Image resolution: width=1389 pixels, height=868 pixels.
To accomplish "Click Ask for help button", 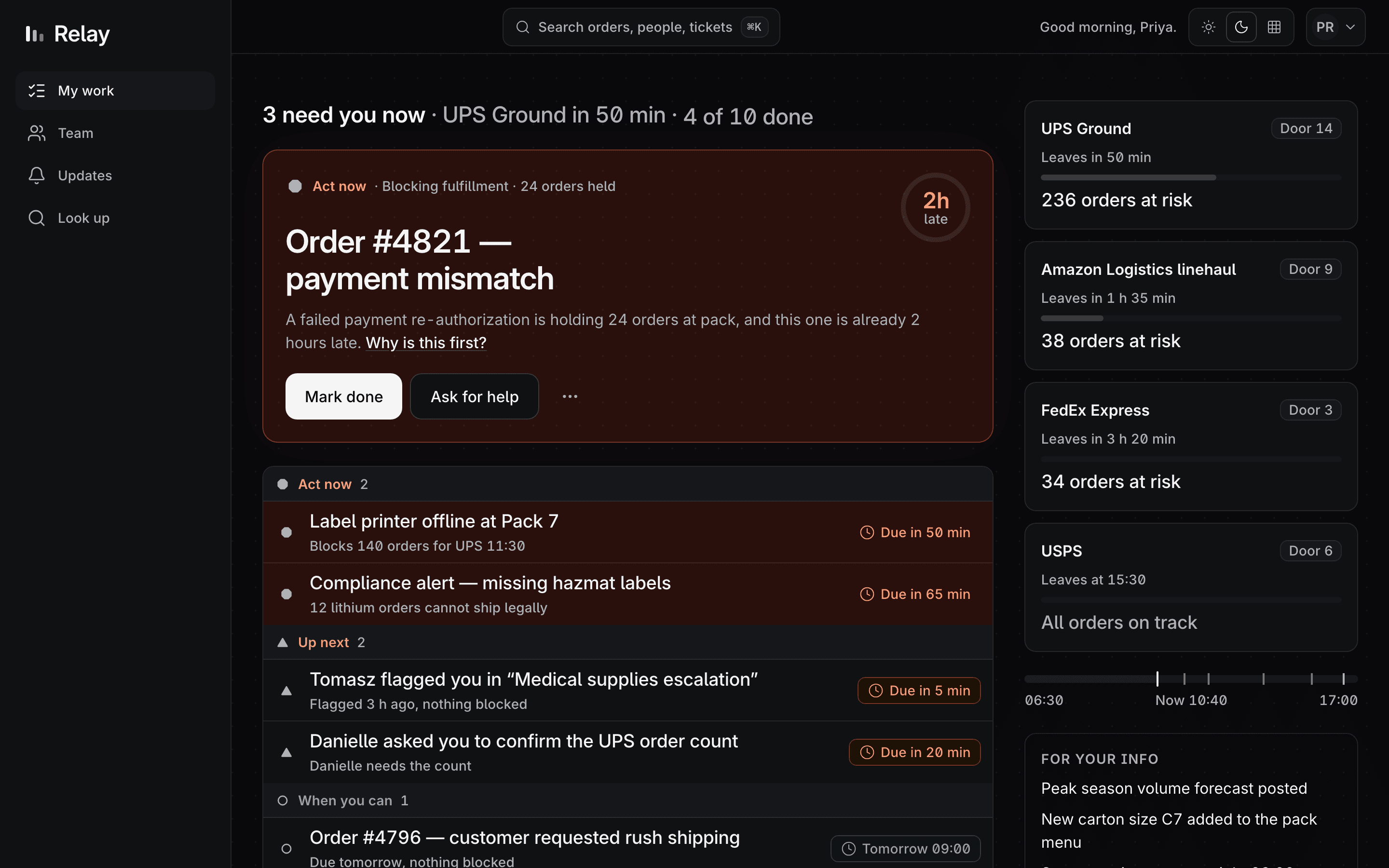I will (x=475, y=397).
